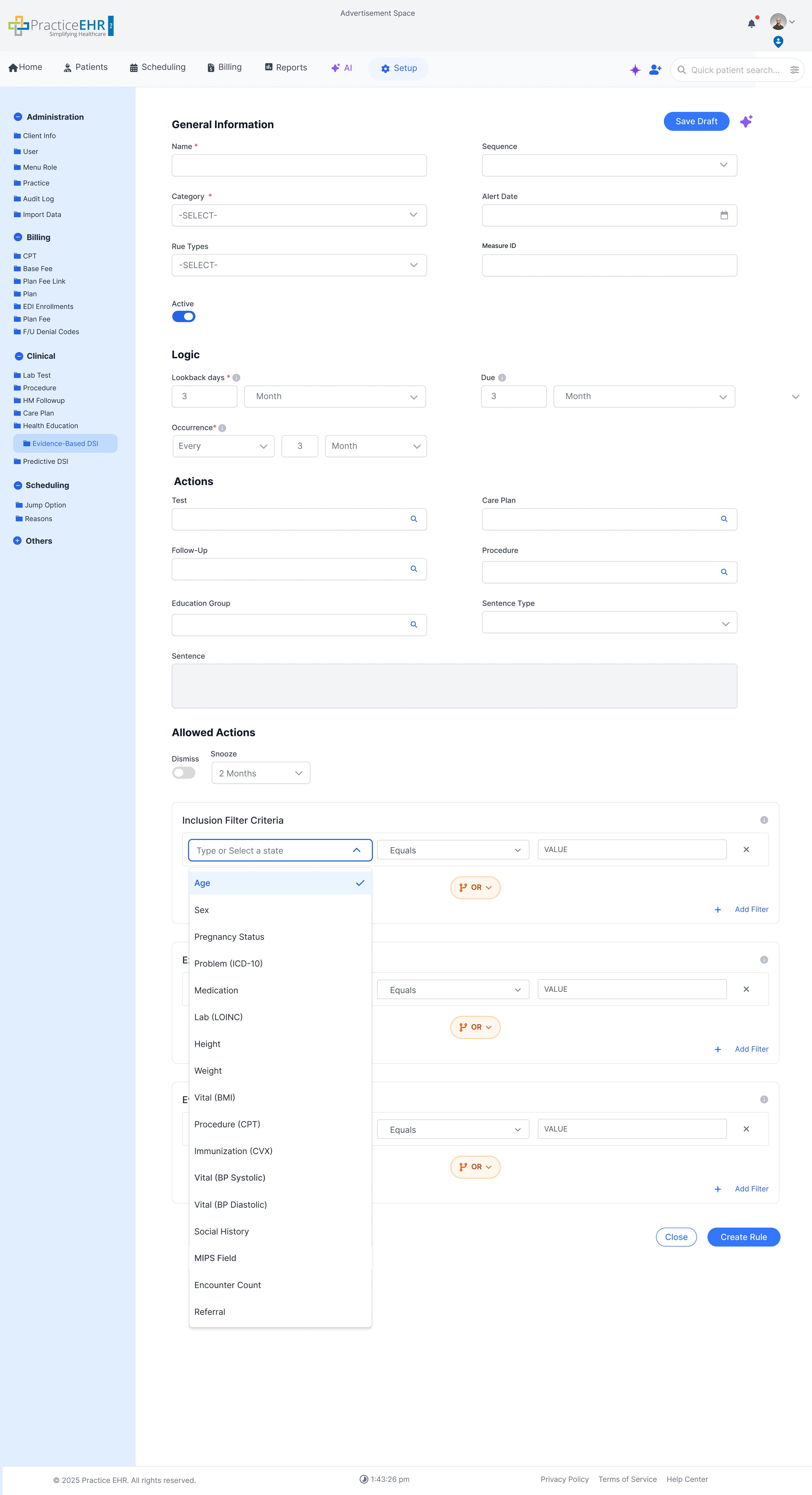
Task: Click the info icon next to Lookback days
Action: coord(237,377)
